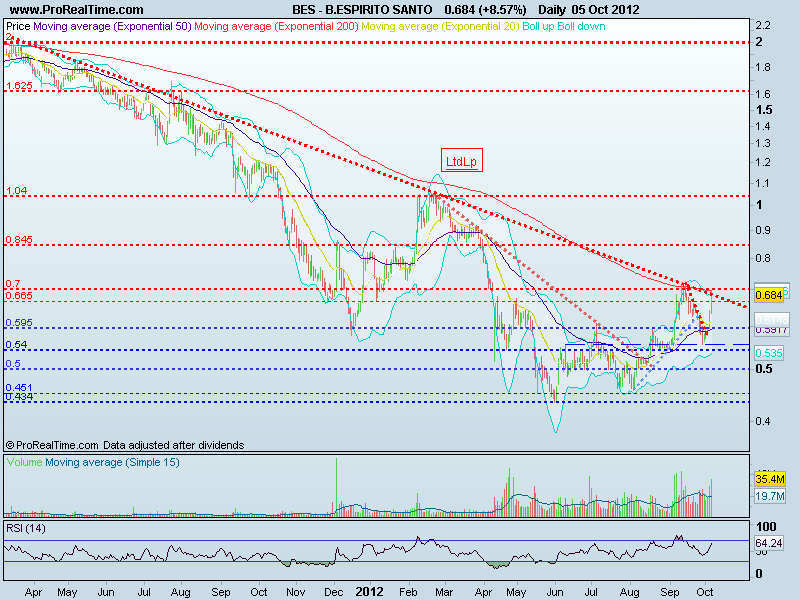Click the 0.8 tick on price axis
Screen dimensions: 800x600
(x=763, y=258)
